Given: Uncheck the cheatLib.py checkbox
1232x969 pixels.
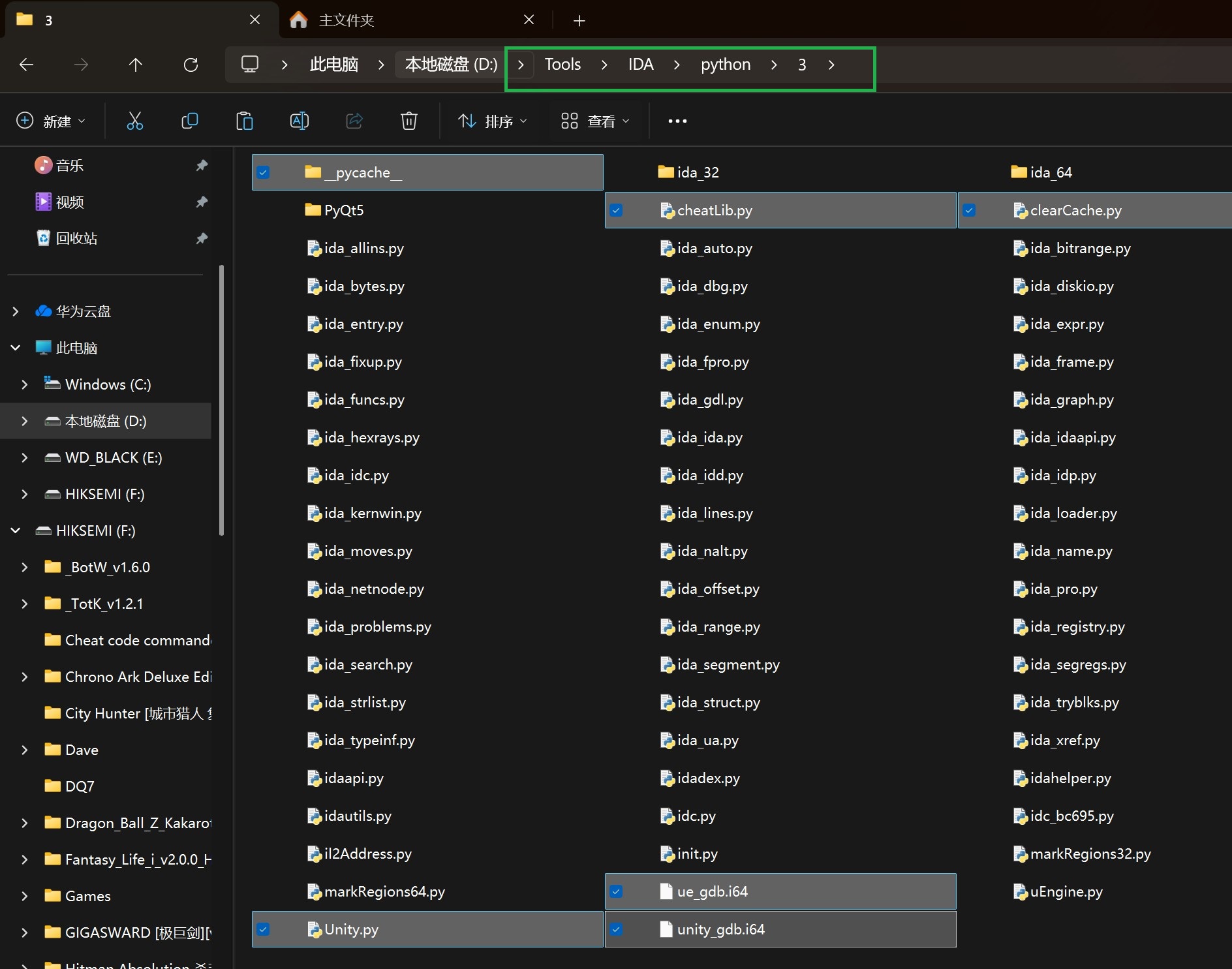Looking at the screenshot, I should point(616,210).
